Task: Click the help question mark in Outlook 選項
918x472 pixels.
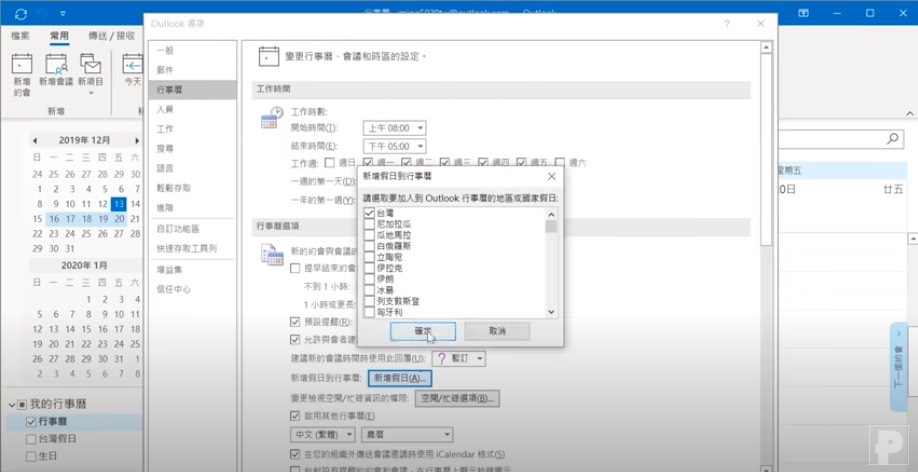Action: click(727, 24)
